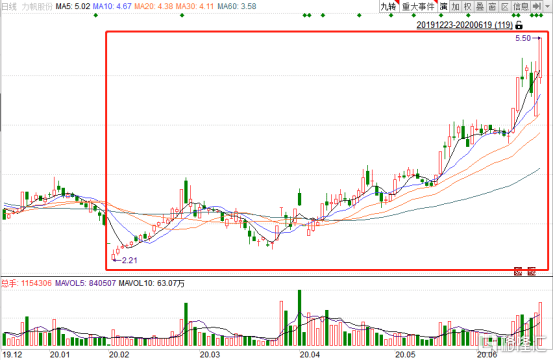
Task: Click the 20191223-20200619 date range link
Action: 464,25
